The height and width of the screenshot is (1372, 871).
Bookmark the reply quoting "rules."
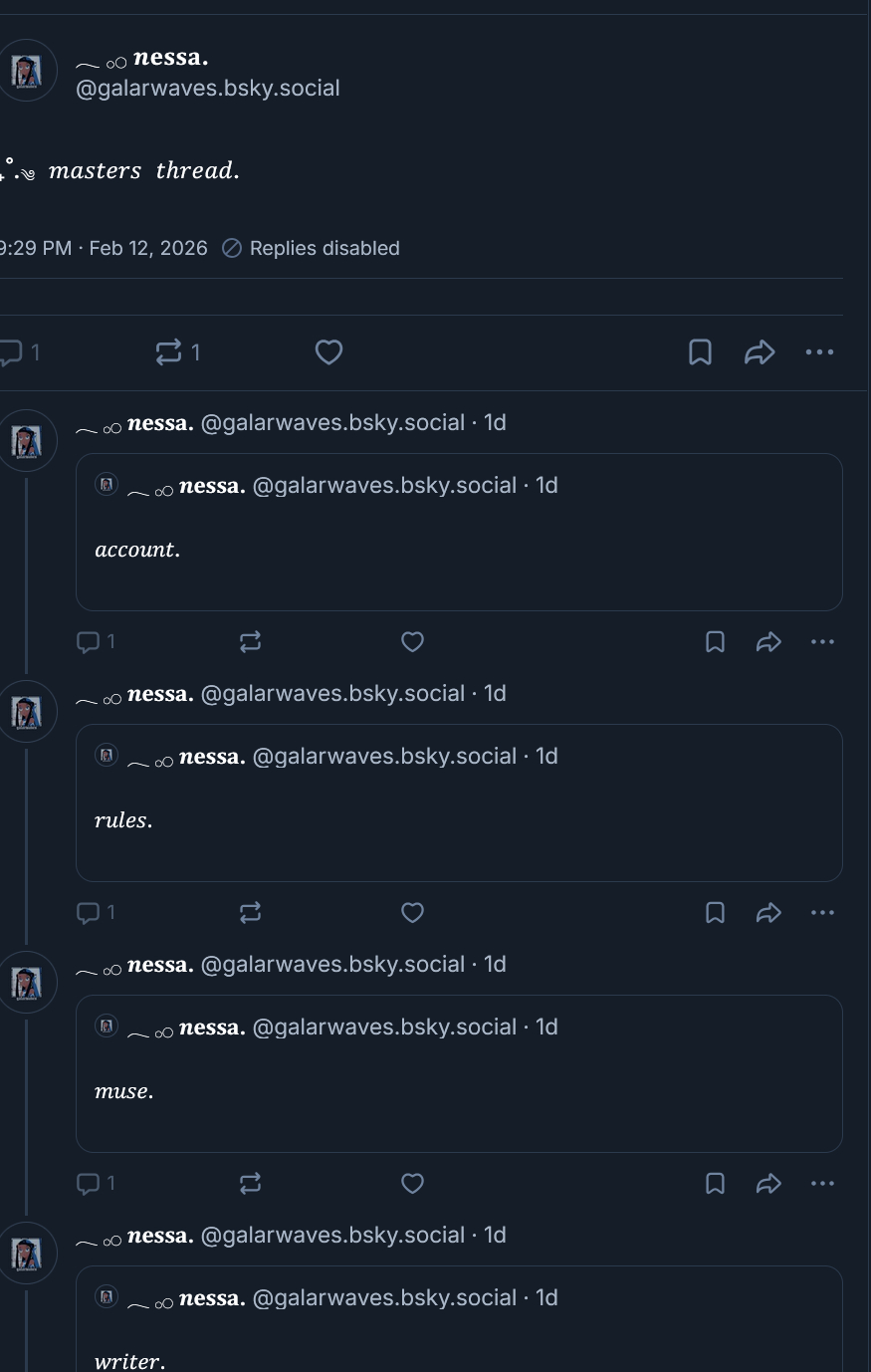click(715, 913)
